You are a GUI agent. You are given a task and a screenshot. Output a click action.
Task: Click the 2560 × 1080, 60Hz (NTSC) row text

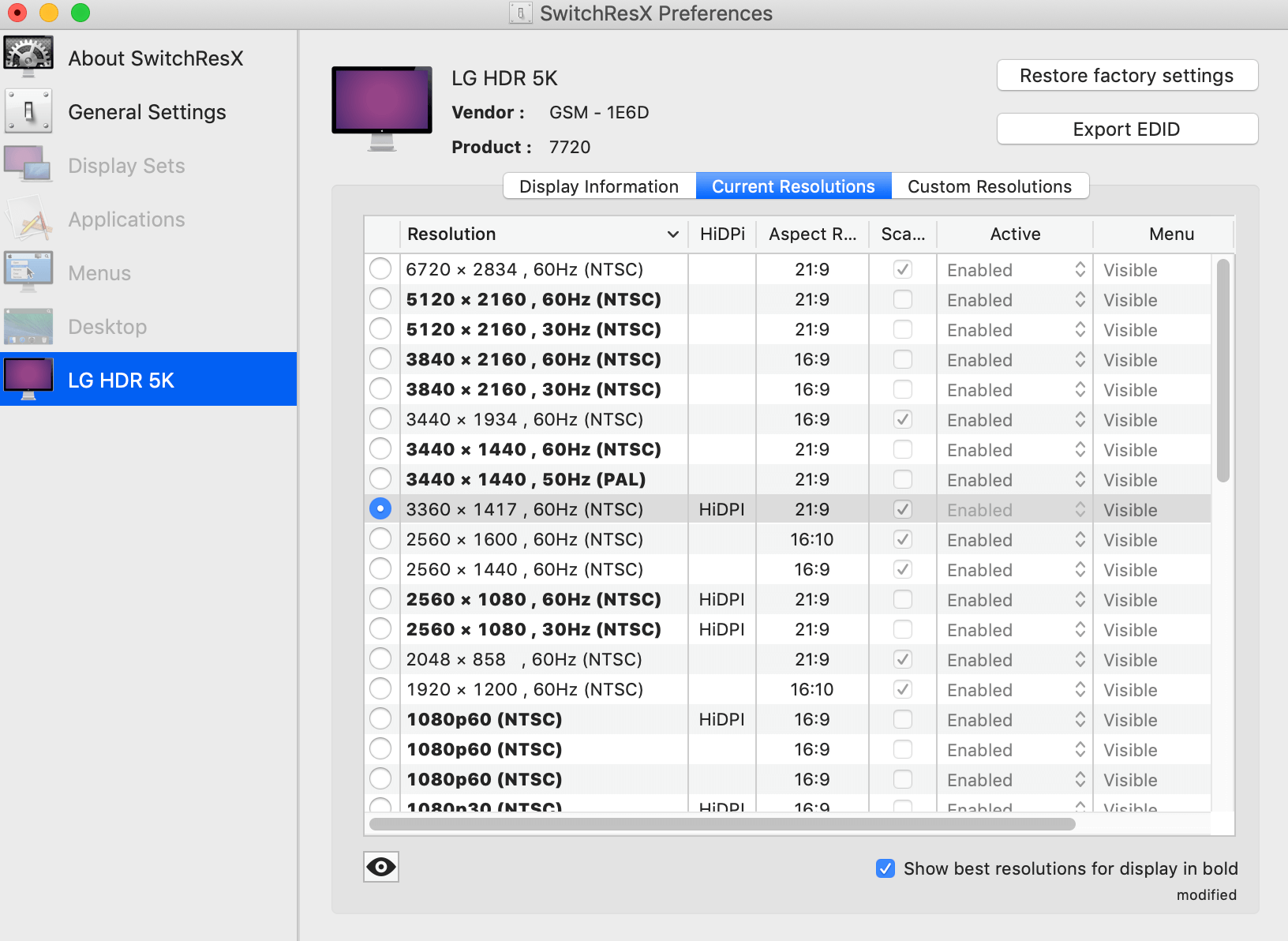click(534, 599)
